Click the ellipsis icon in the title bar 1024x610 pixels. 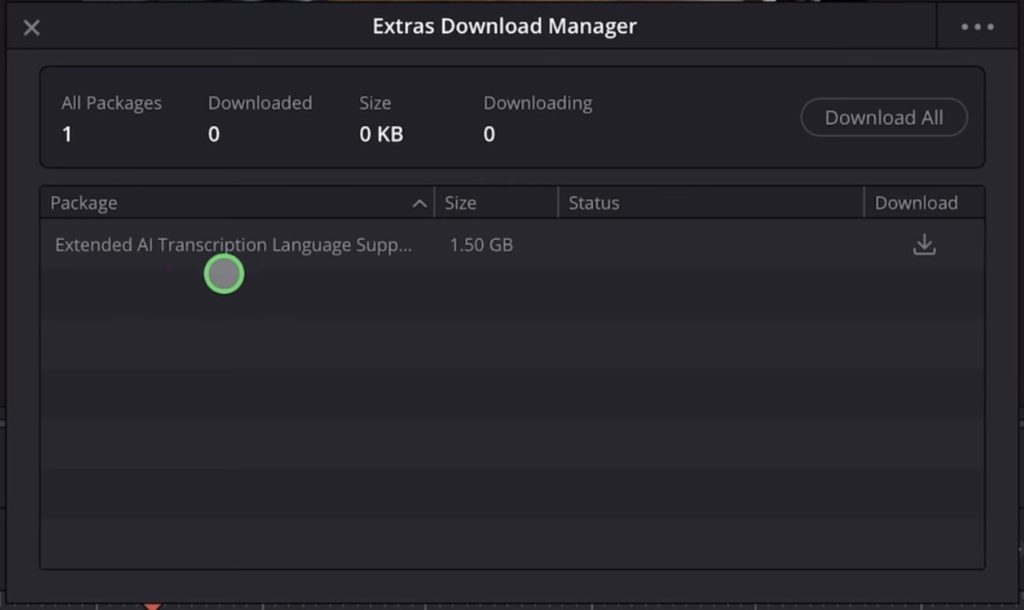(x=975, y=26)
